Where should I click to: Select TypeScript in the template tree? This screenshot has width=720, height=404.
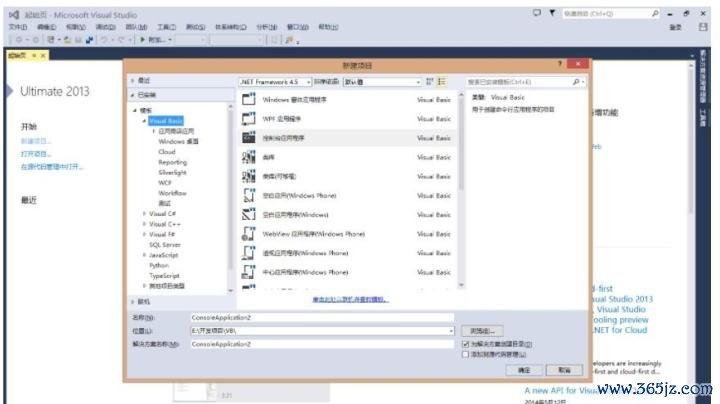[x=164, y=275]
